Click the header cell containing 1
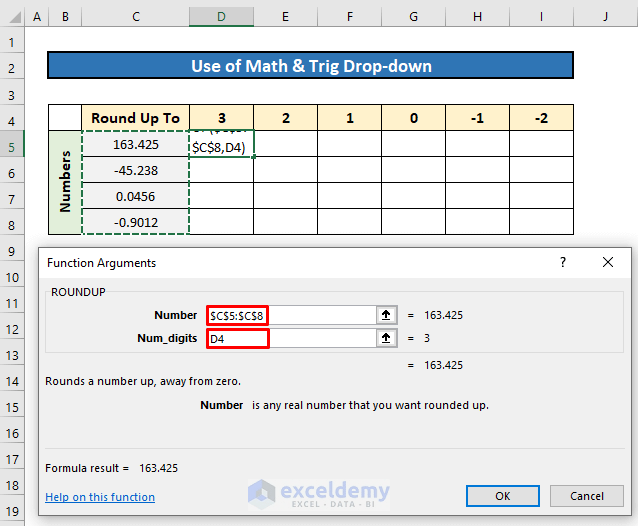This screenshot has height=526, width=638. (350, 118)
